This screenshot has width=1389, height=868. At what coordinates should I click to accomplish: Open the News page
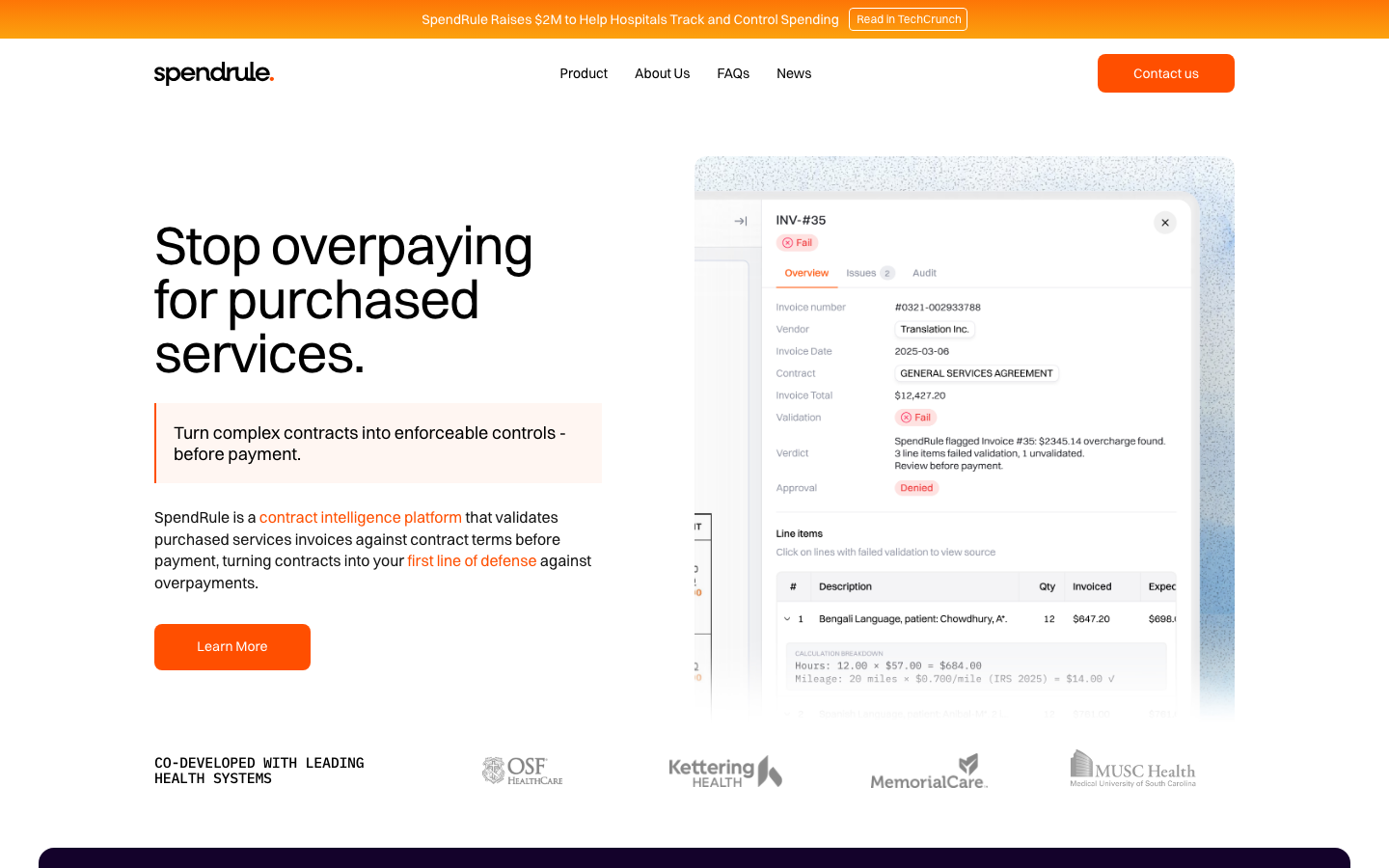tap(794, 73)
